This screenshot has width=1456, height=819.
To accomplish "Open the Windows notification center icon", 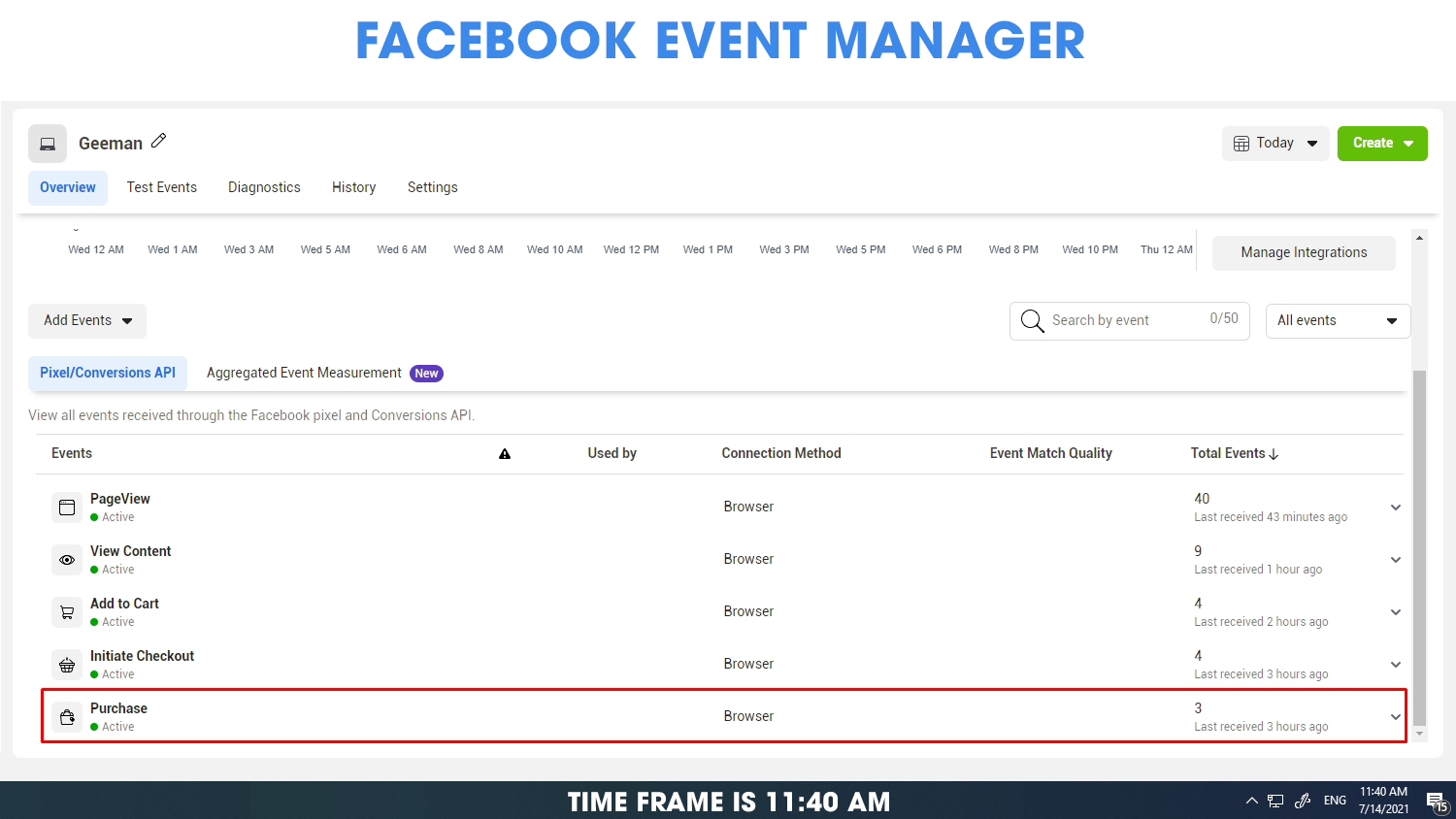I will (x=1436, y=801).
